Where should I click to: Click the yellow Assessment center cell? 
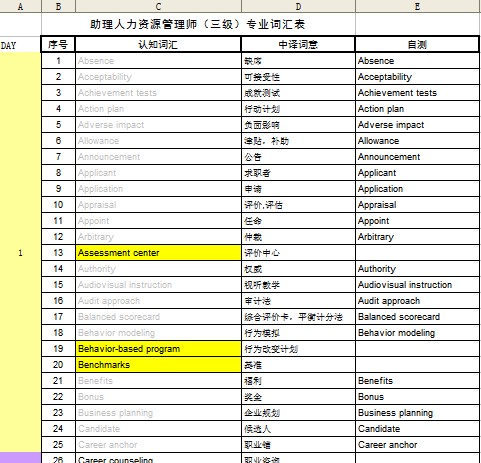pos(158,253)
